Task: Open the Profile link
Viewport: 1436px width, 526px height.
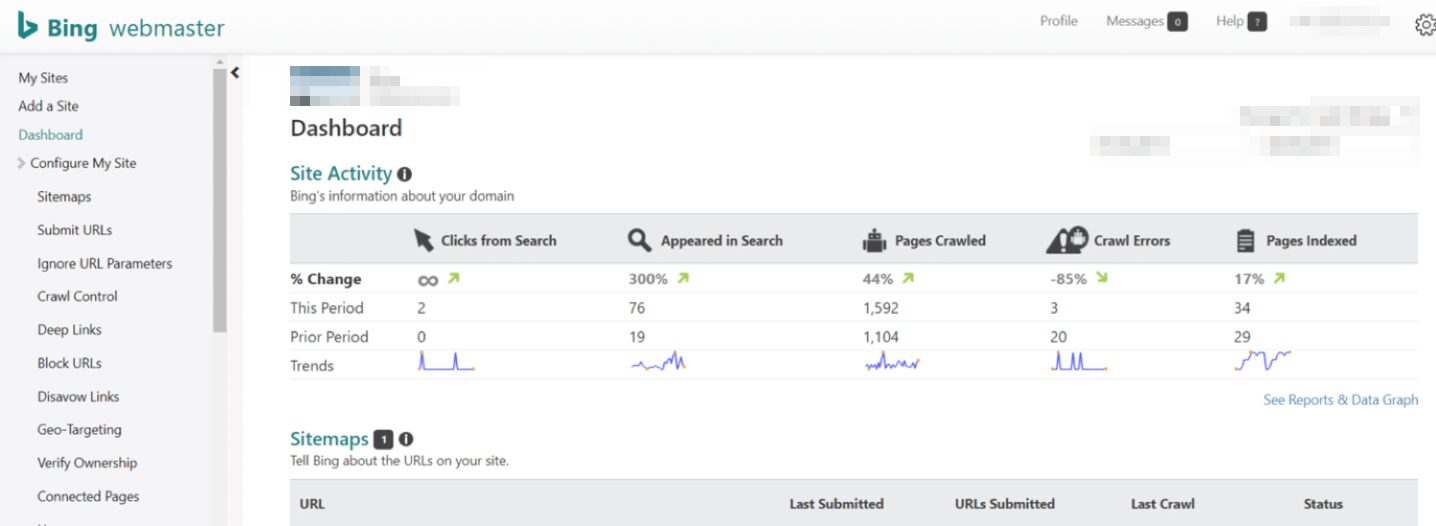Action: pyautogui.click(x=1059, y=21)
